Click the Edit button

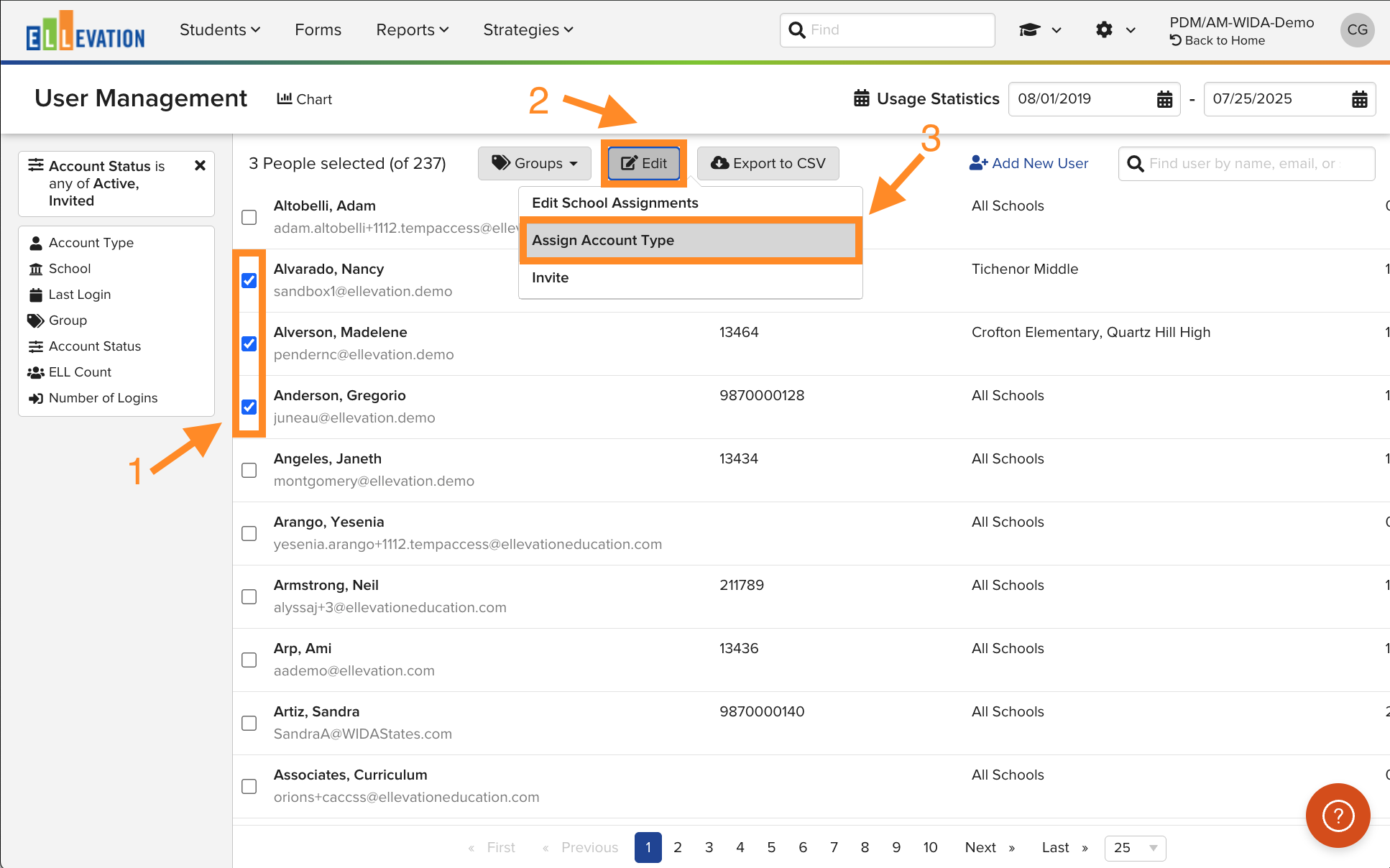644,163
